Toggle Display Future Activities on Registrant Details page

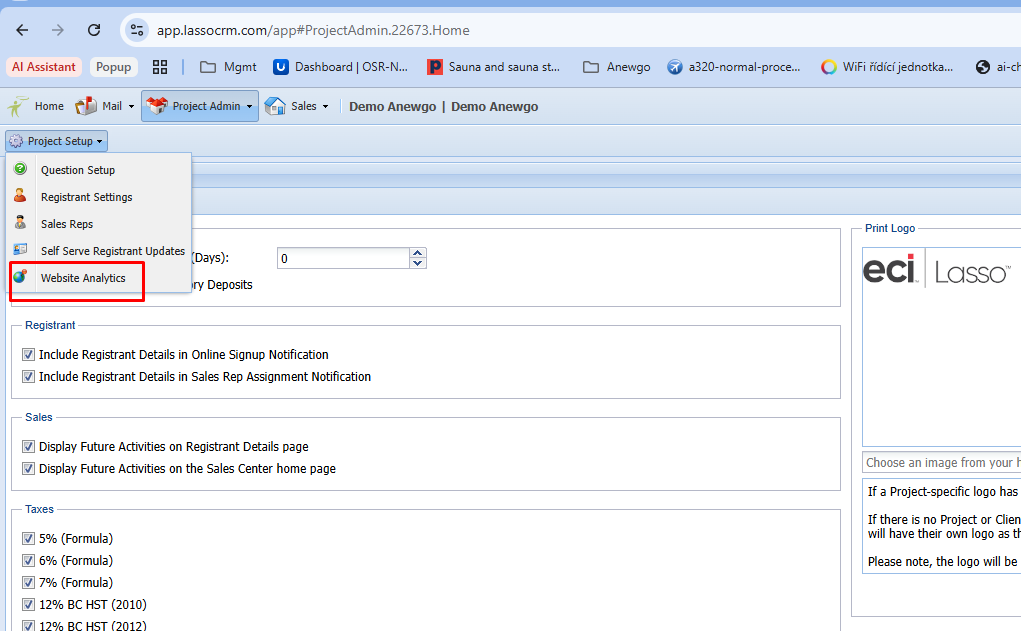pyautogui.click(x=28, y=447)
